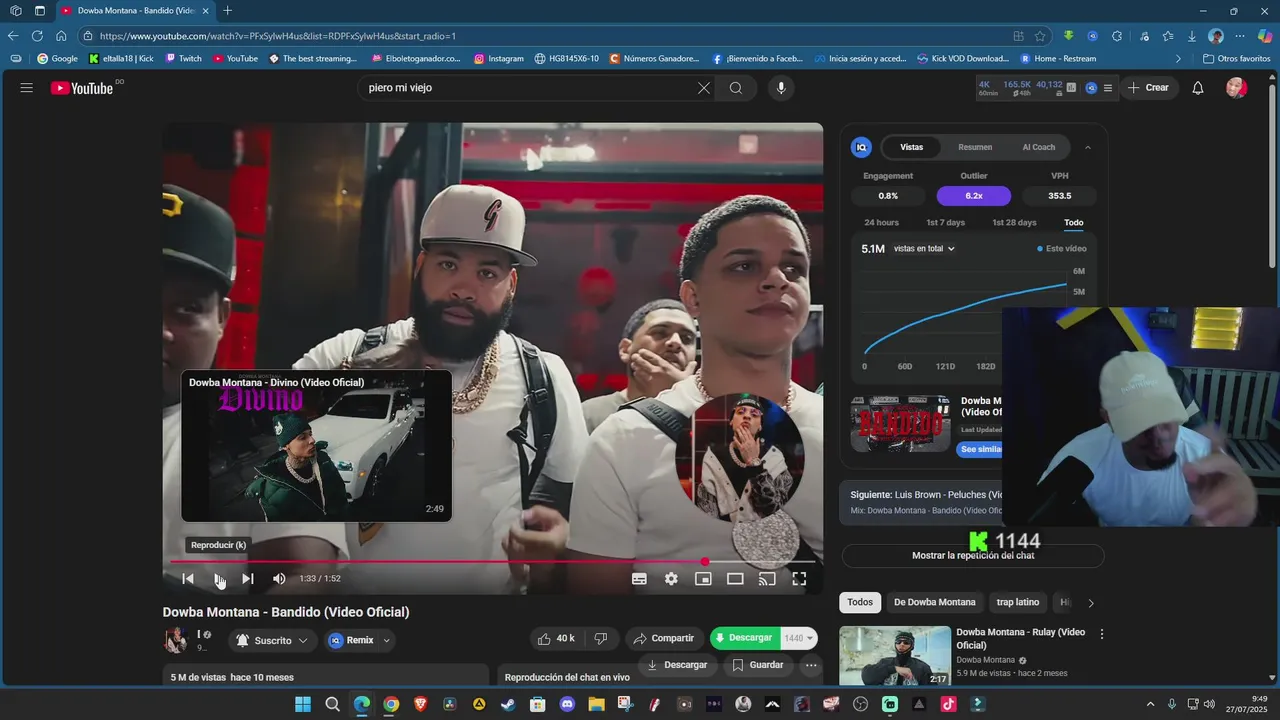
Task: Click the Outlier 6.2x pill
Action: (973, 196)
